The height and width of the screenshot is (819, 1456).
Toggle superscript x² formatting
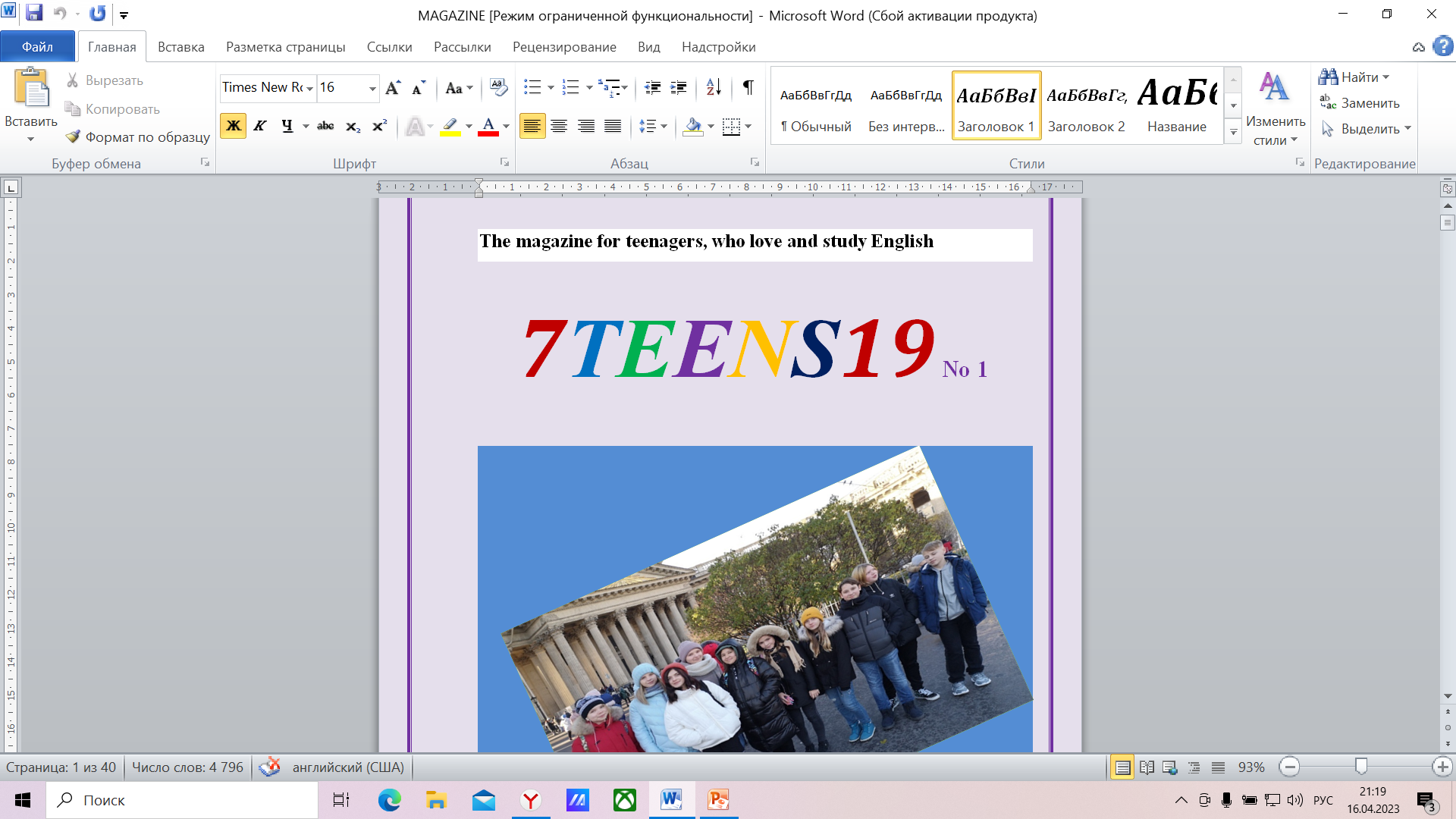click(x=379, y=126)
